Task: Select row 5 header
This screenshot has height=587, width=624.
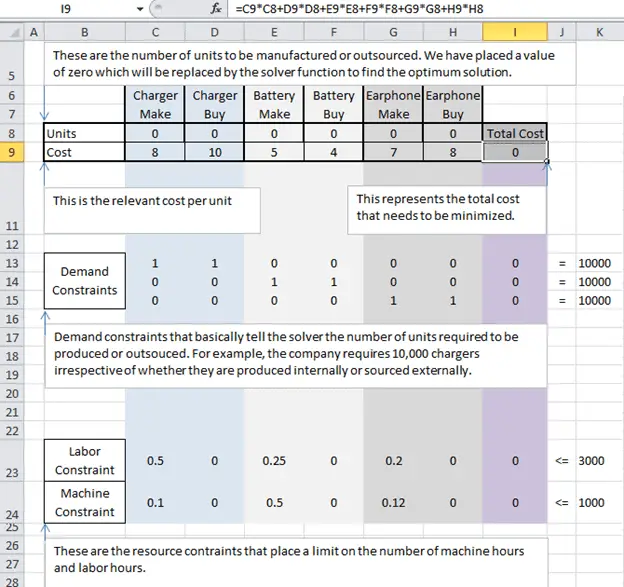Action: [12, 64]
